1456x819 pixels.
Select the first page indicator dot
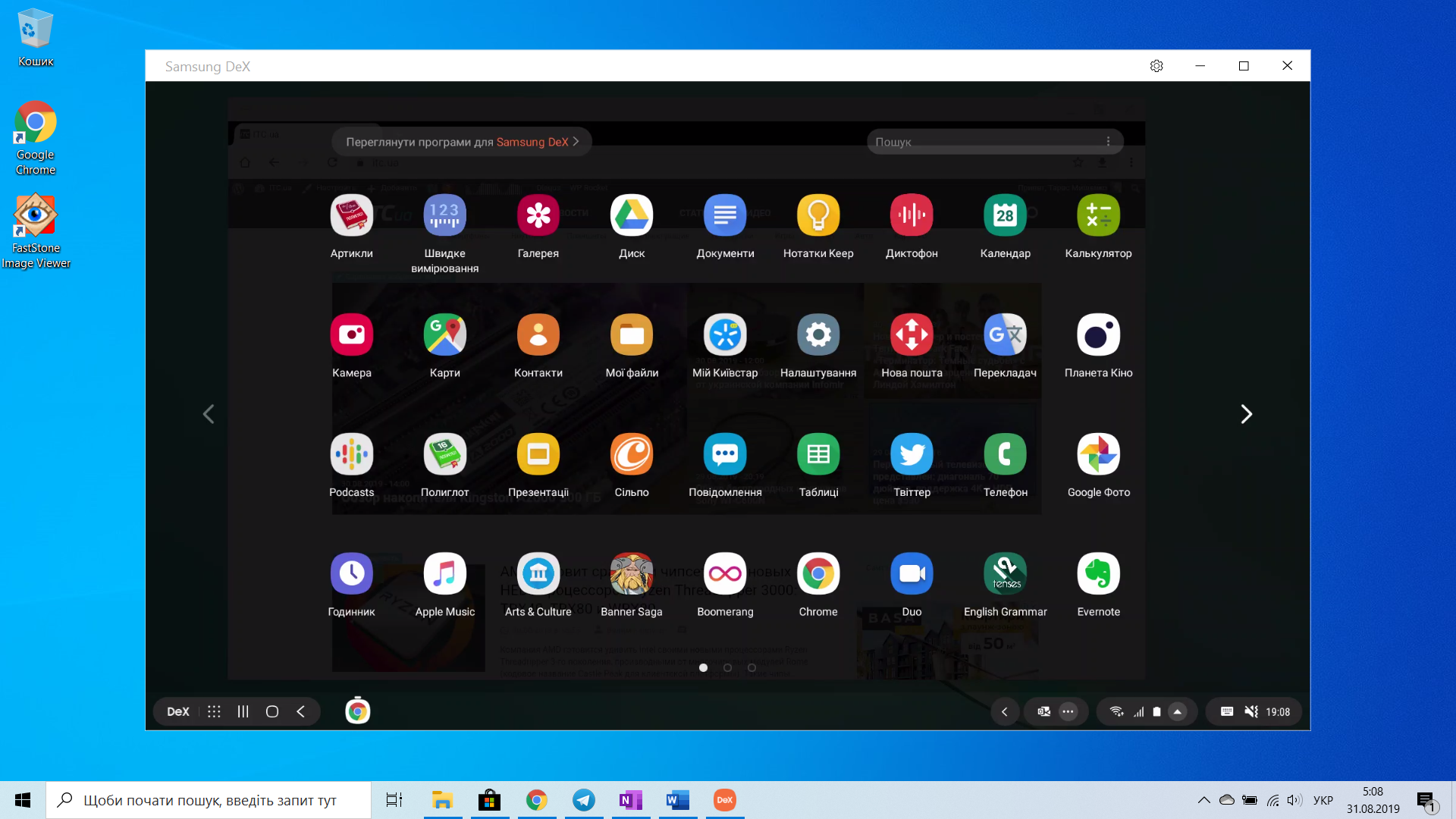[x=703, y=668]
